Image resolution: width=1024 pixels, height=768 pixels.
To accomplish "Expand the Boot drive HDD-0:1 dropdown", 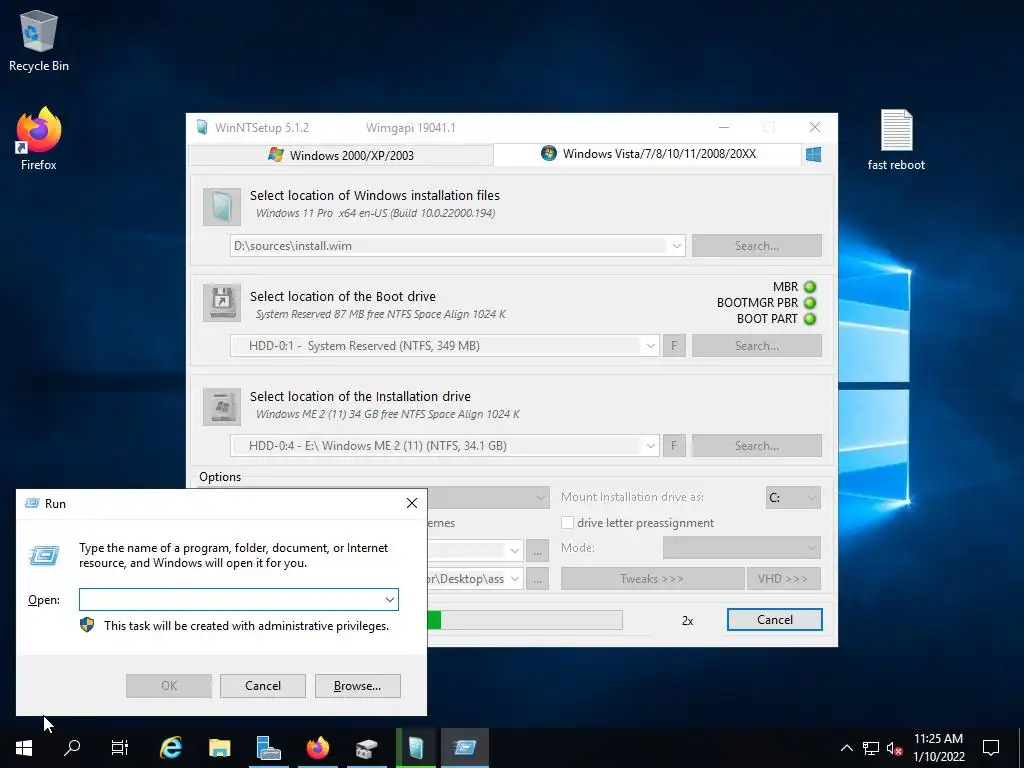I will 650,345.
